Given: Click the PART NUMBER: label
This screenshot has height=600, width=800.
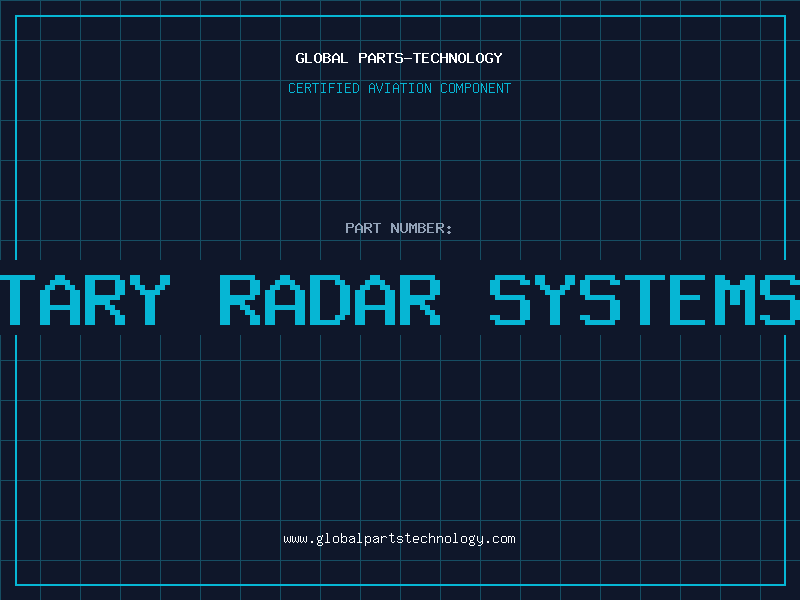Looking at the screenshot, I should (x=399, y=228).
